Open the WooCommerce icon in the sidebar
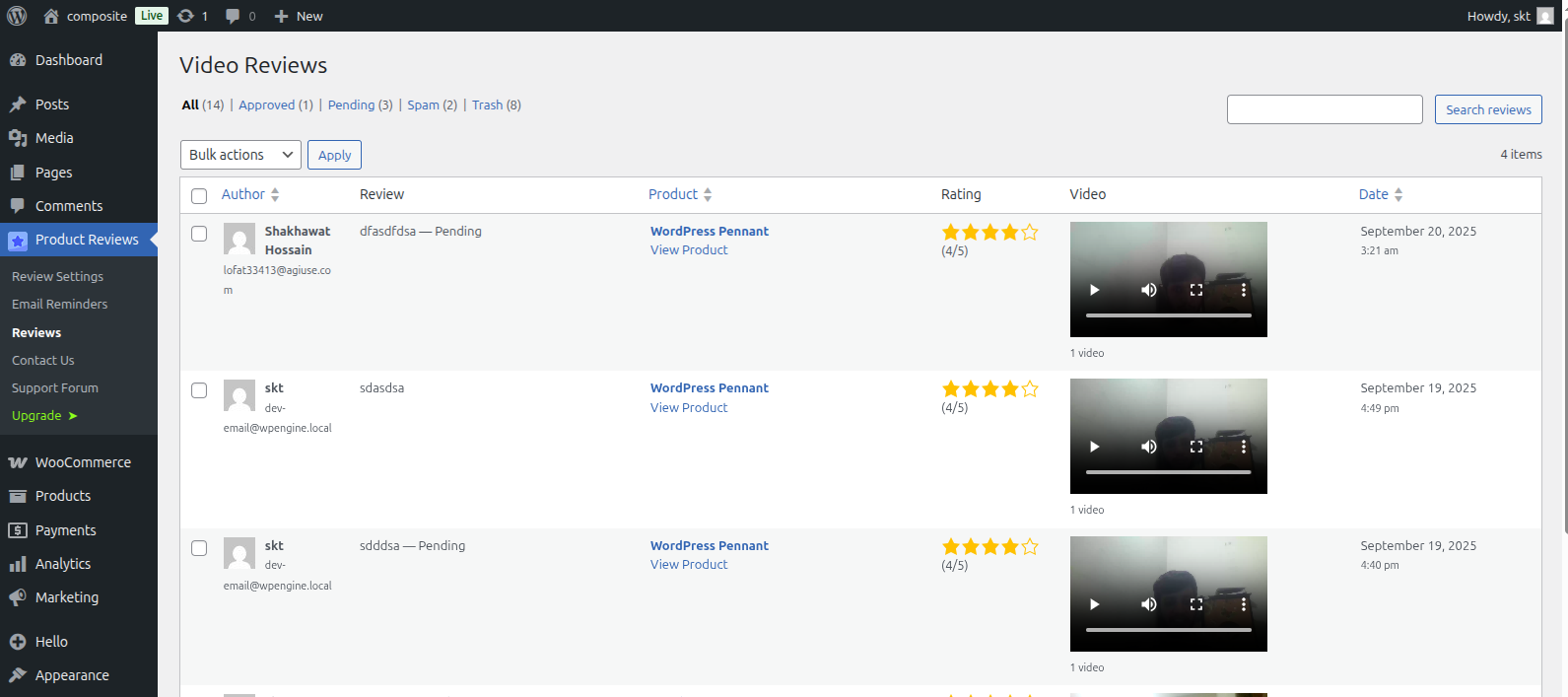This screenshot has width=1568, height=697. [18, 462]
